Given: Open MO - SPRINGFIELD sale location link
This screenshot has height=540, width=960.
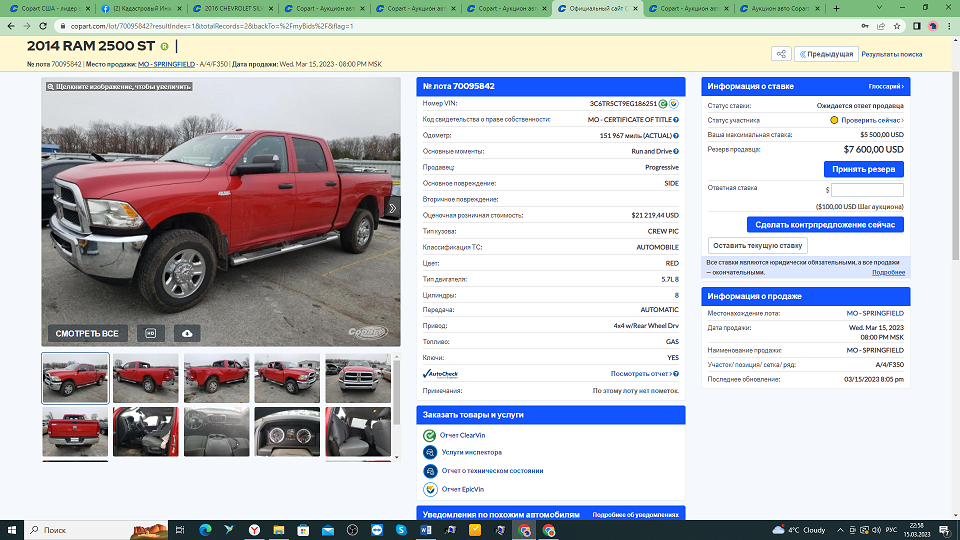Looking at the screenshot, I should tap(875, 313).
